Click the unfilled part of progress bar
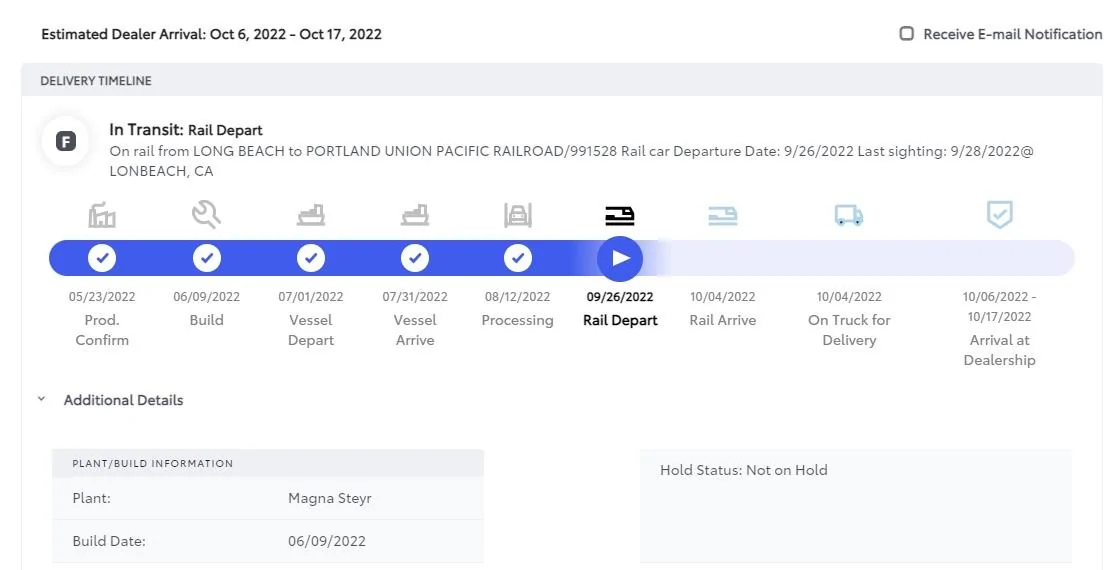Viewport: 1116px width, 570px height. [x=868, y=258]
